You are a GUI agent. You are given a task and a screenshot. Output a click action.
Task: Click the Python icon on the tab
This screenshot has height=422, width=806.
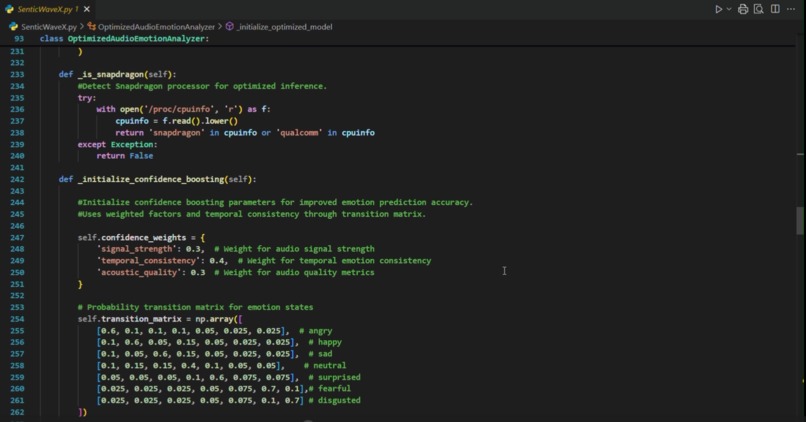point(9,9)
